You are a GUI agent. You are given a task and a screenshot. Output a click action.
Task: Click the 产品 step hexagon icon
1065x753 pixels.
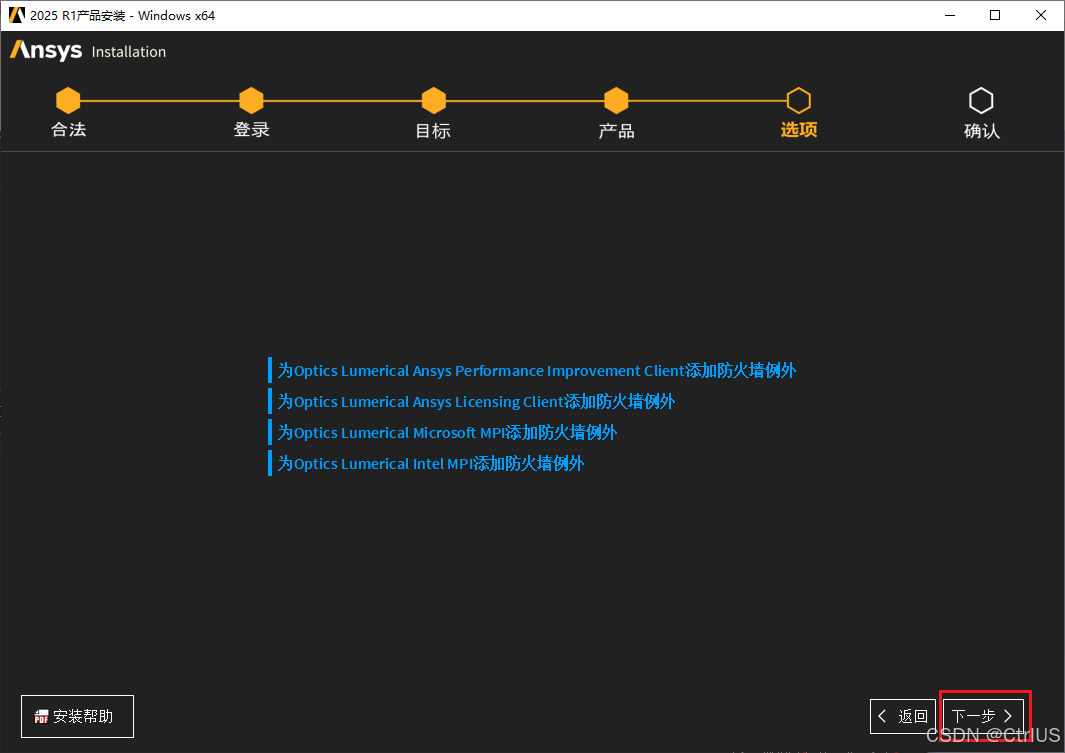(616, 100)
